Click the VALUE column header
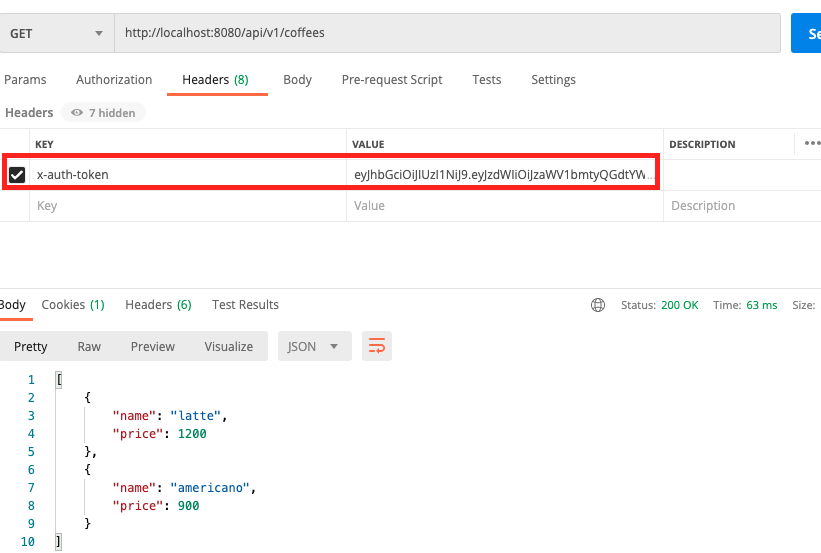This screenshot has height=553, width=821. click(x=368, y=145)
